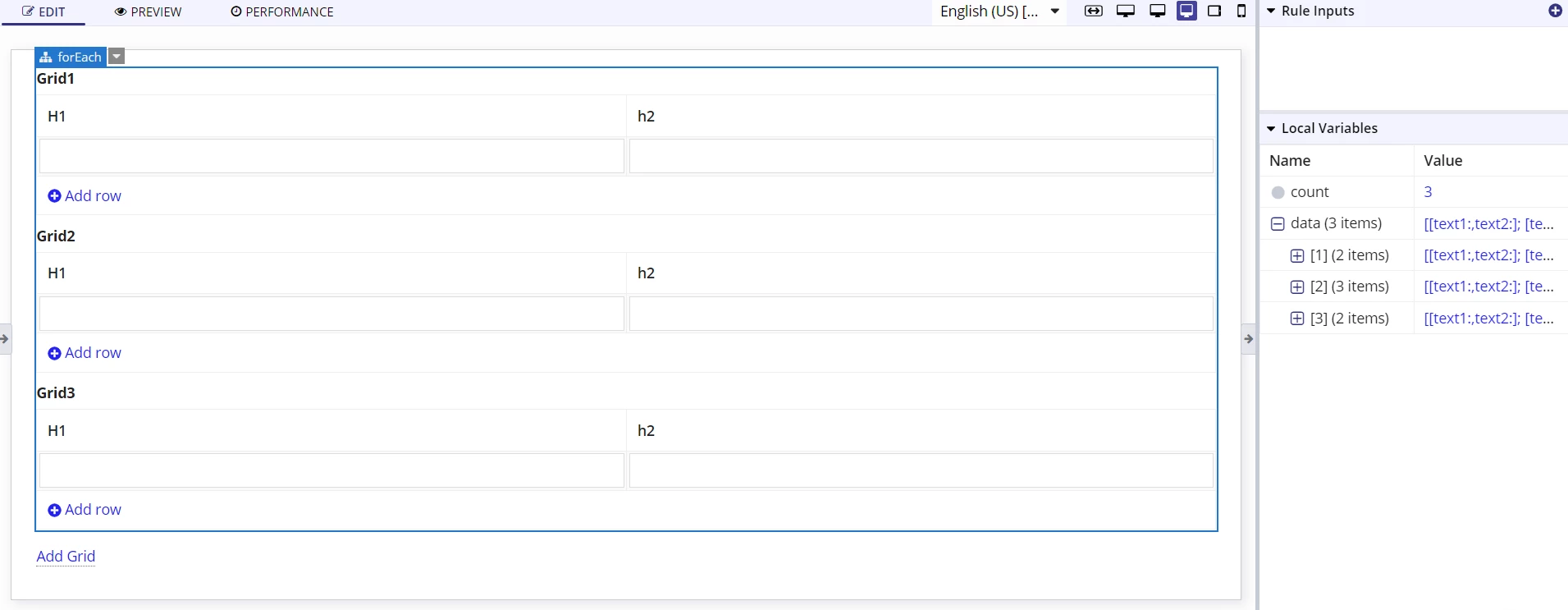The width and height of the screenshot is (1568, 610).
Task: Click Add row under Grid3
Action: (85, 510)
